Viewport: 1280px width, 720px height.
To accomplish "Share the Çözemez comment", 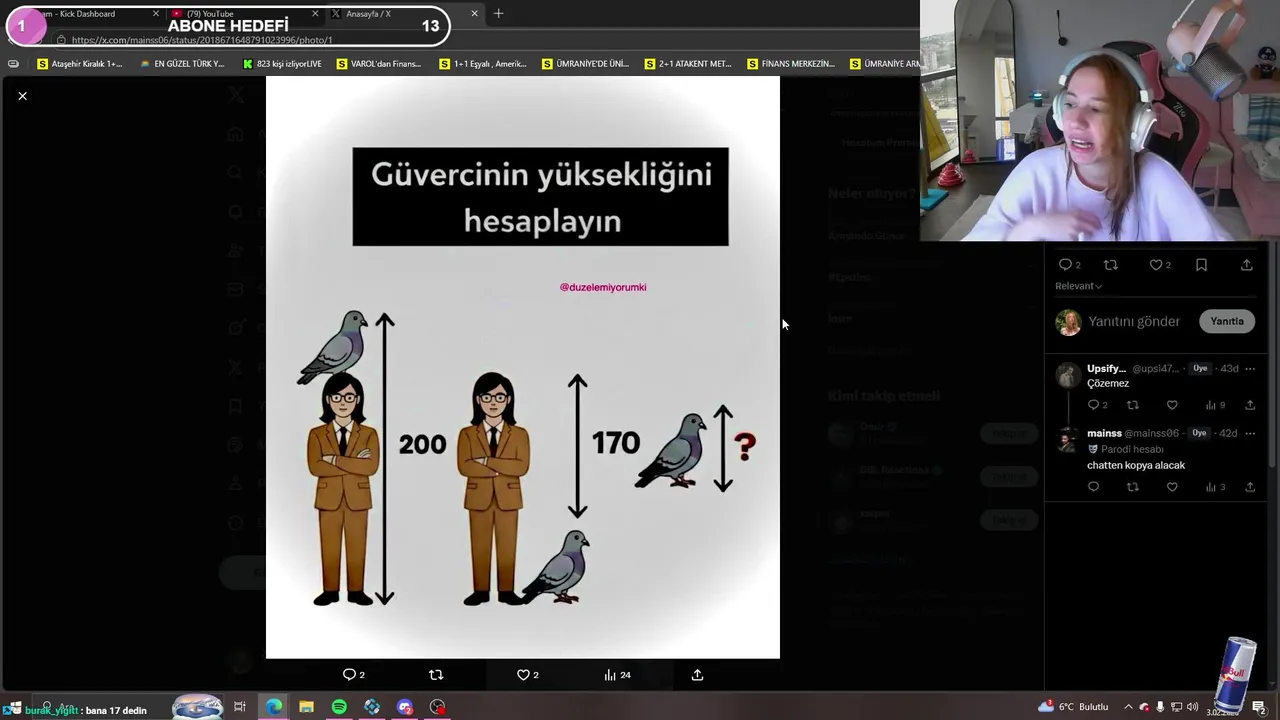I will pyautogui.click(x=1250, y=405).
